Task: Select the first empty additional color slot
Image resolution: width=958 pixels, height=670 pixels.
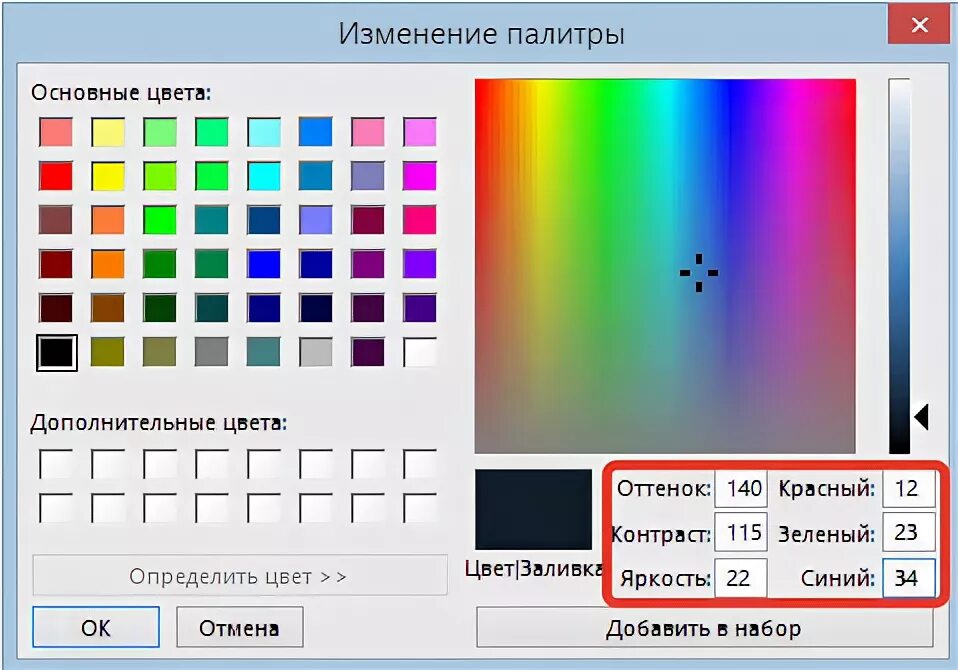Action: click(x=56, y=464)
